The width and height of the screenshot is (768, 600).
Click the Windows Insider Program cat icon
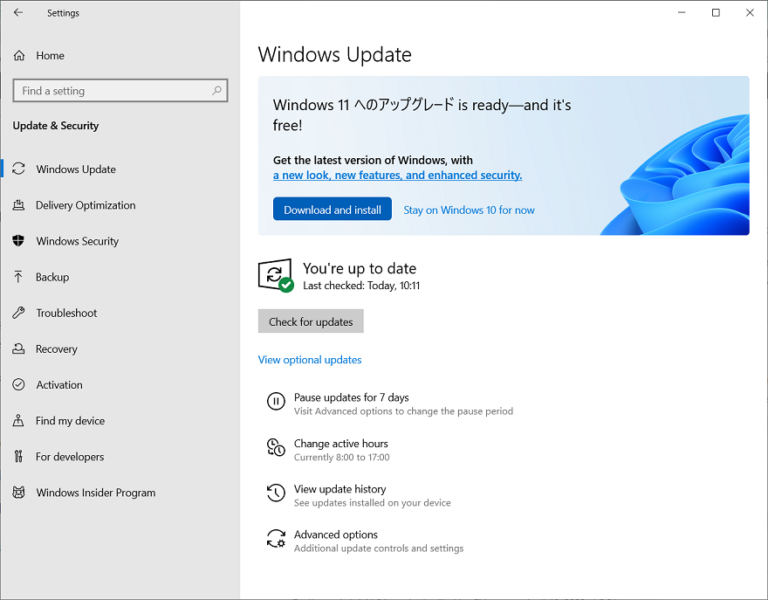coord(19,492)
